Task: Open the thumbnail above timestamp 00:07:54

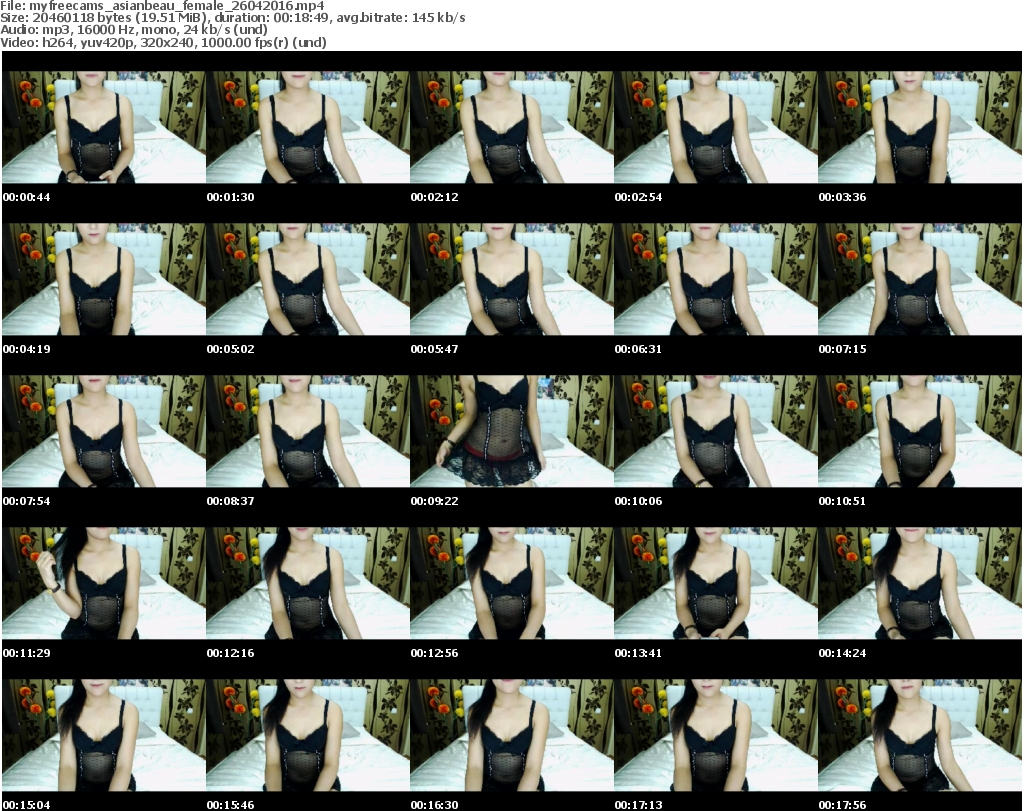Action: tap(104, 432)
